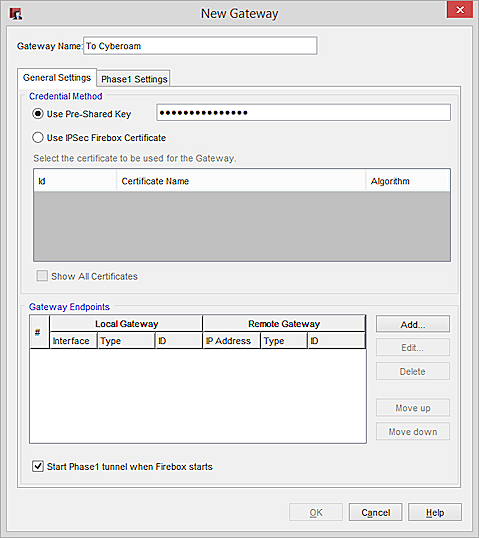Image resolution: width=479 pixels, height=538 pixels.
Task: Click the pre-shared key password field
Action: 304,113
